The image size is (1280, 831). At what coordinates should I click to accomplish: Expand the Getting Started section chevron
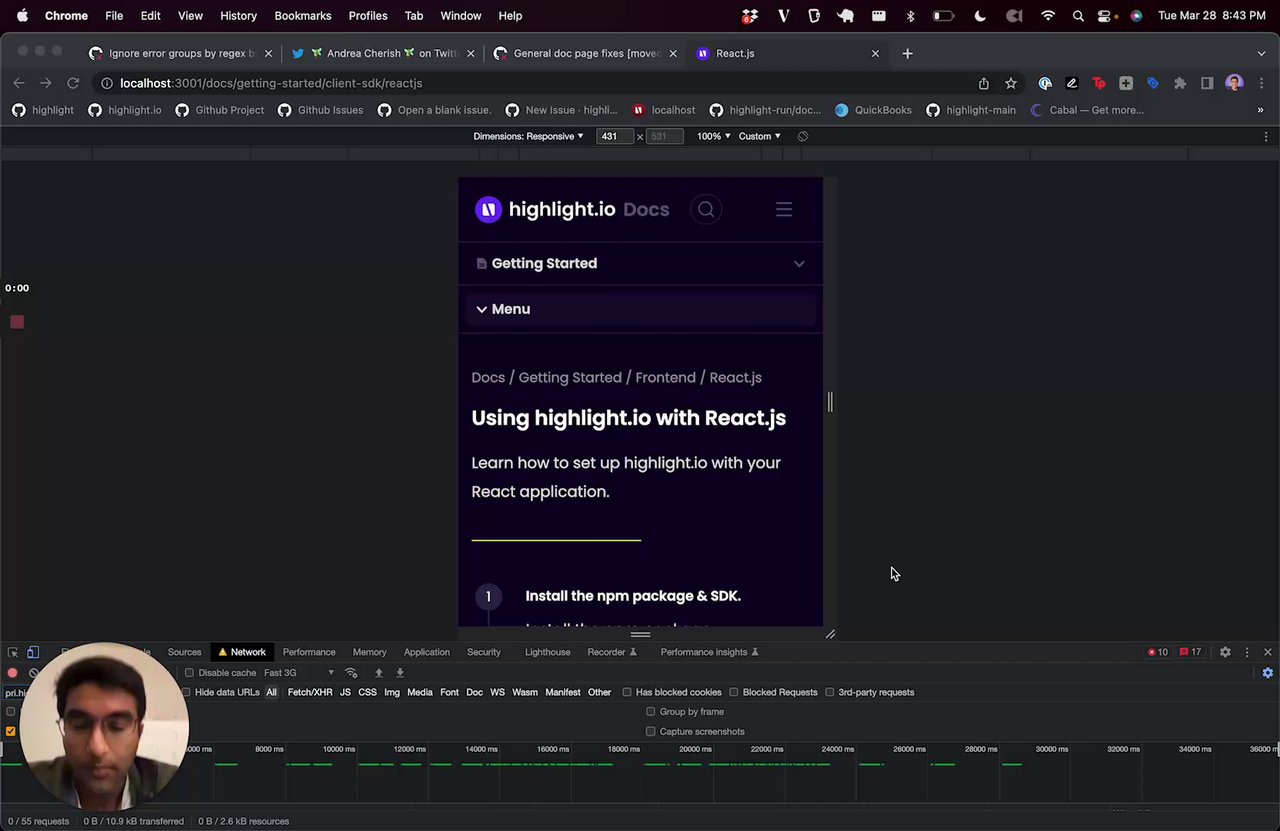[799, 263]
